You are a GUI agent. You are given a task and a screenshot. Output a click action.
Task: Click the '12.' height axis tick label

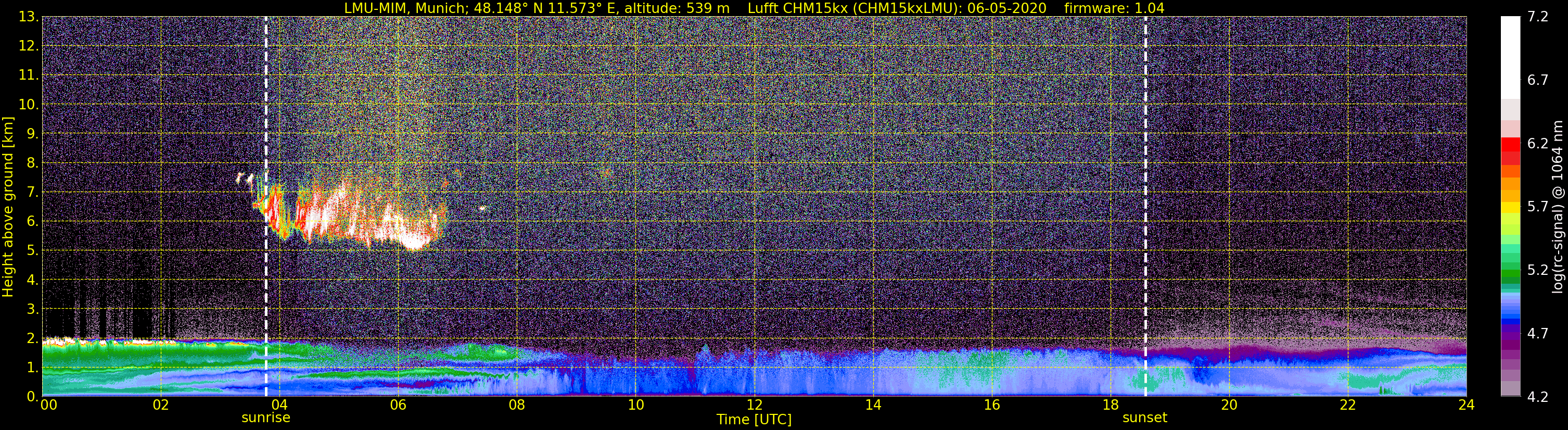pyautogui.click(x=29, y=46)
